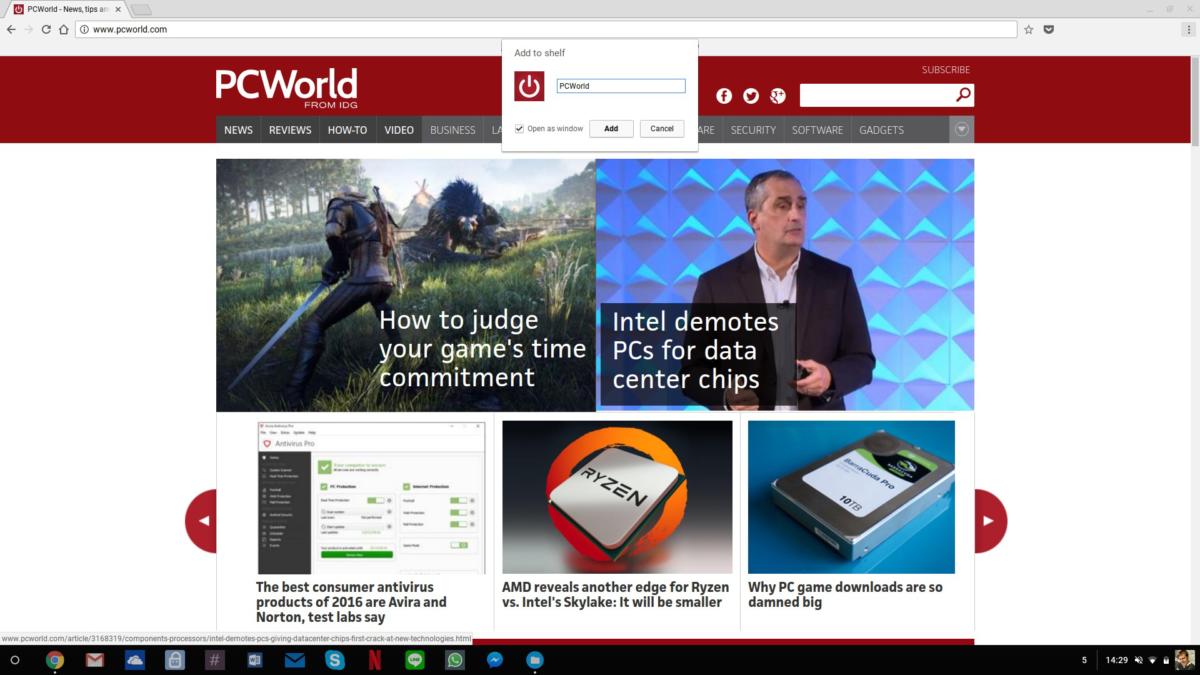Viewport: 1200px width, 675px height.
Task: Open LINE from the shelf
Action: pos(415,660)
